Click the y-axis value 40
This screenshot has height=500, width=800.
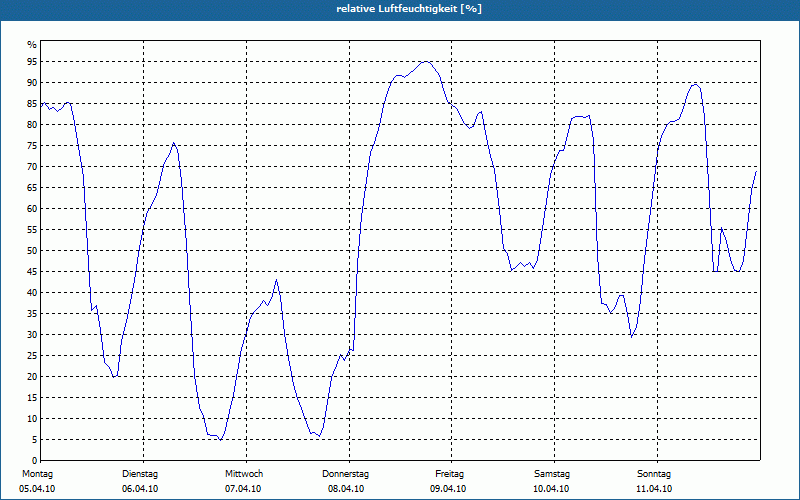[x=32, y=293]
